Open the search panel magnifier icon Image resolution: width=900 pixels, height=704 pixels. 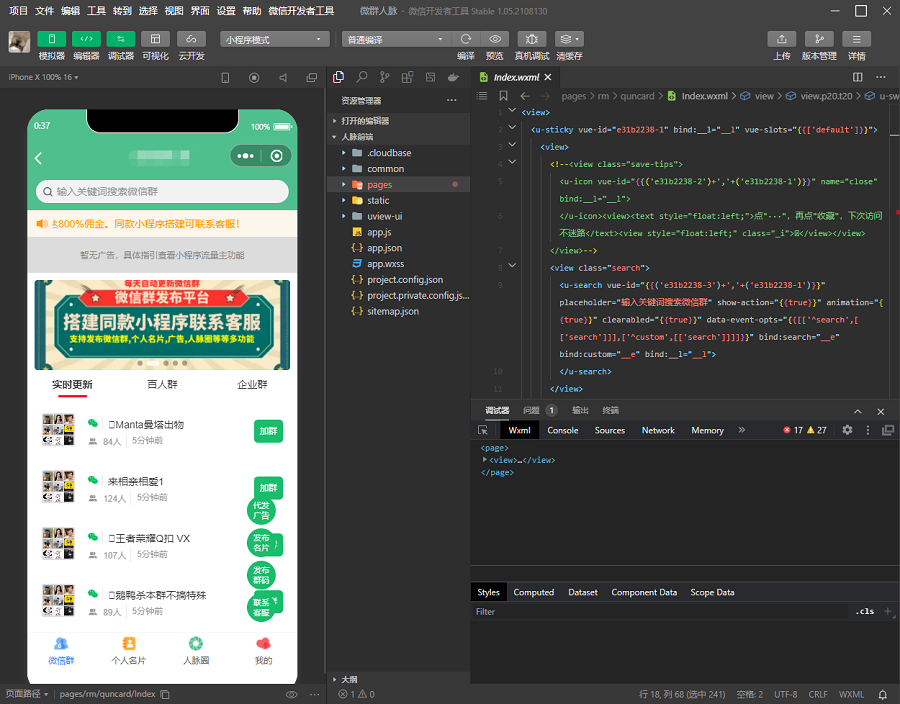(x=362, y=77)
